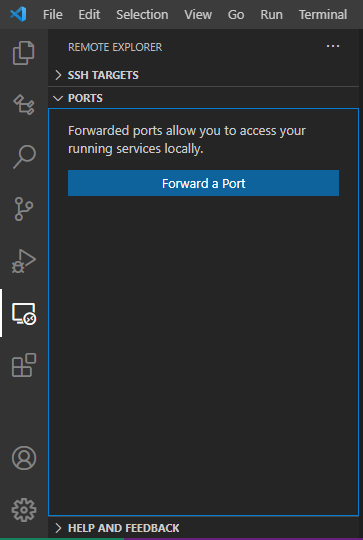Open the Edit menu
363x540 pixels.
coord(89,14)
